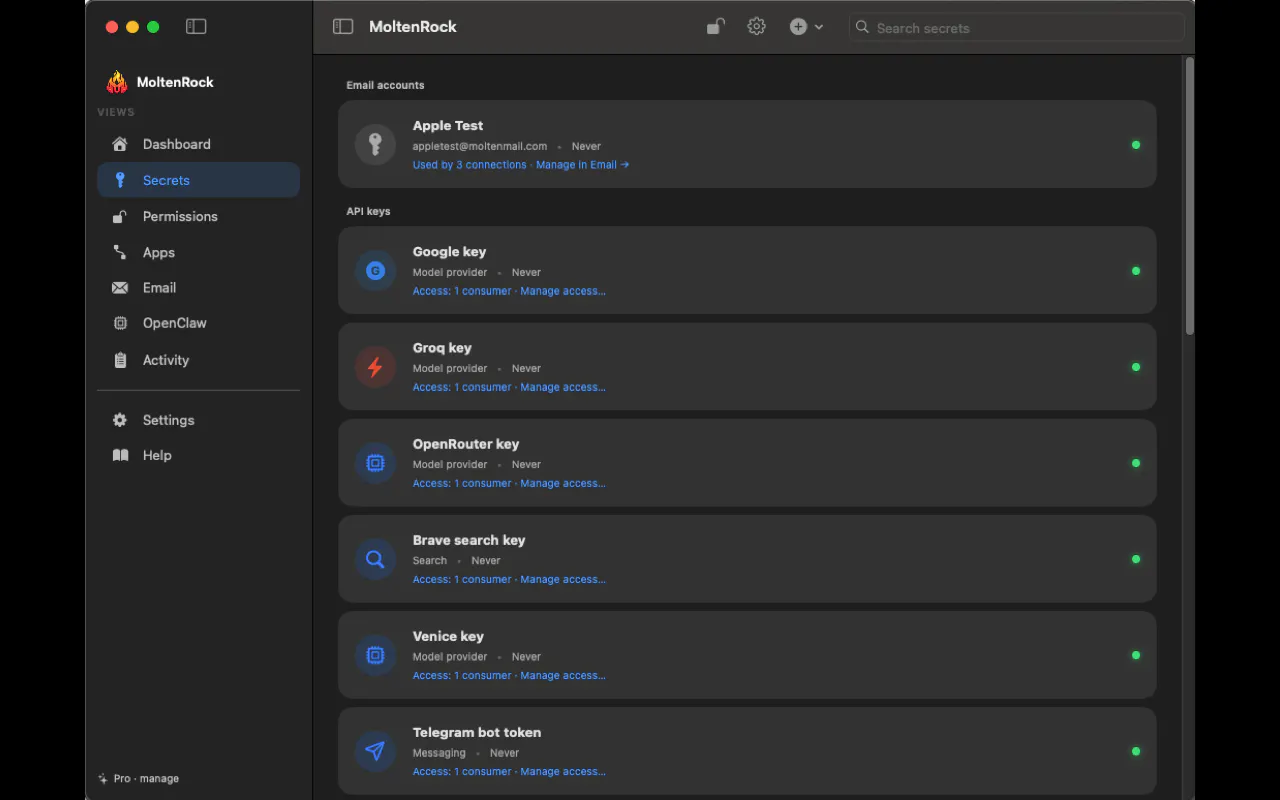Image resolution: width=1280 pixels, height=800 pixels.
Task: Click the Pro · manage link at the sidebar bottom
Action: click(x=139, y=778)
